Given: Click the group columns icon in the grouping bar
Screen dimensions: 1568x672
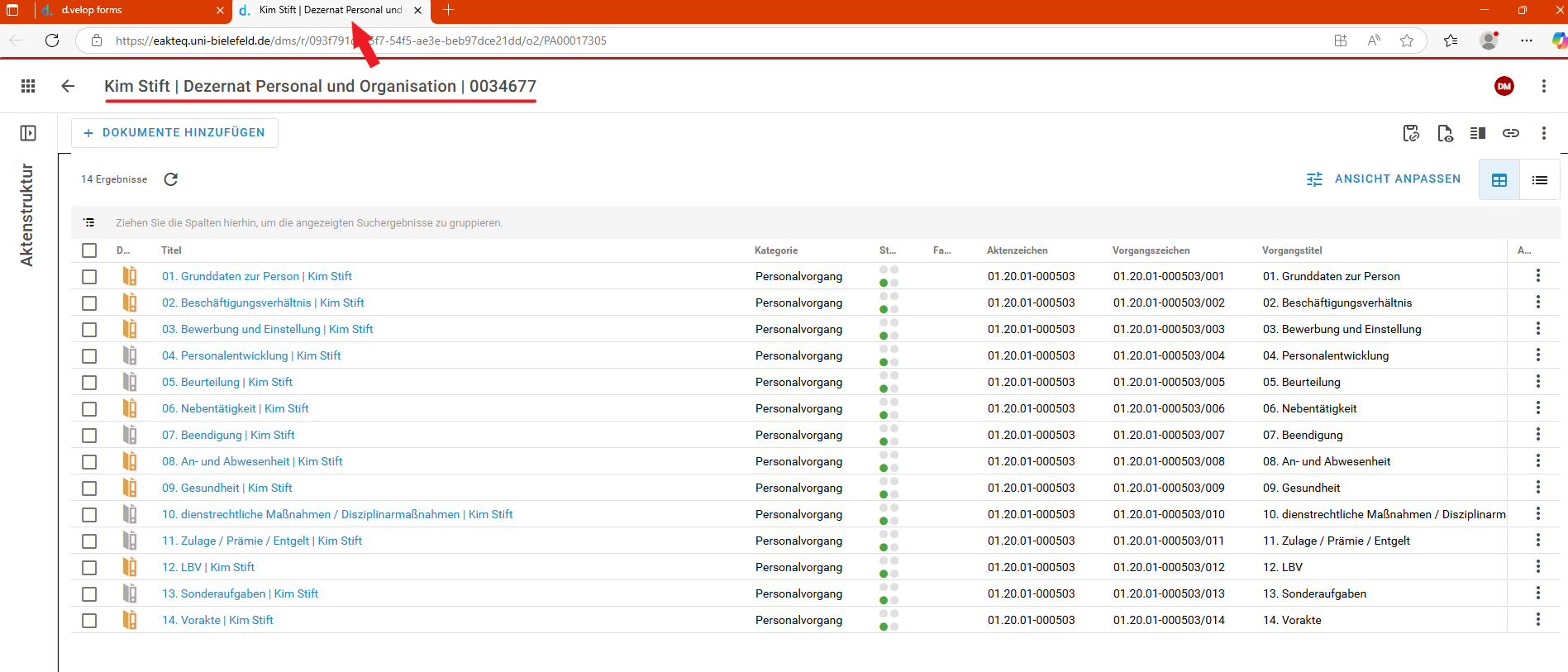Looking at the screenshot, I should pyautogui.click(x=89, y=222).
